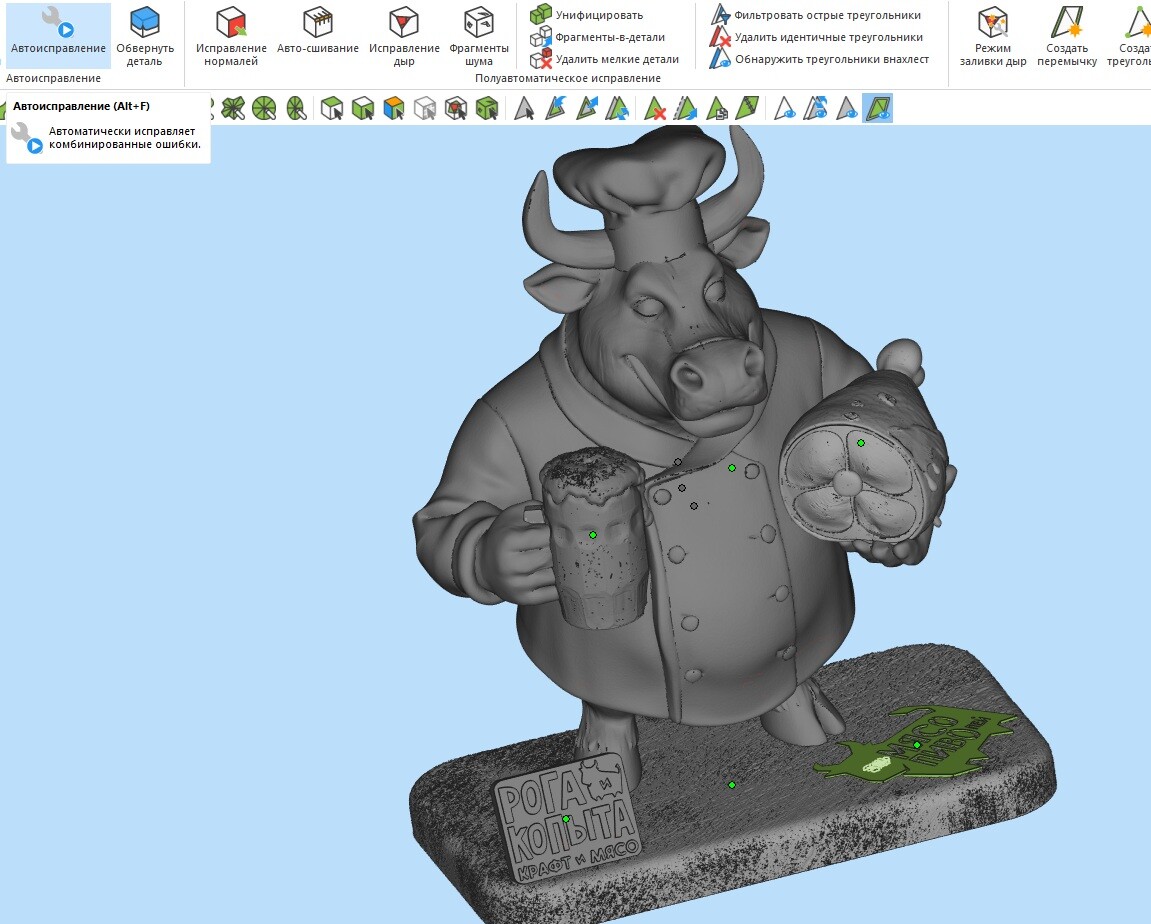Click Унифицировать command

(x=587, y=15)
